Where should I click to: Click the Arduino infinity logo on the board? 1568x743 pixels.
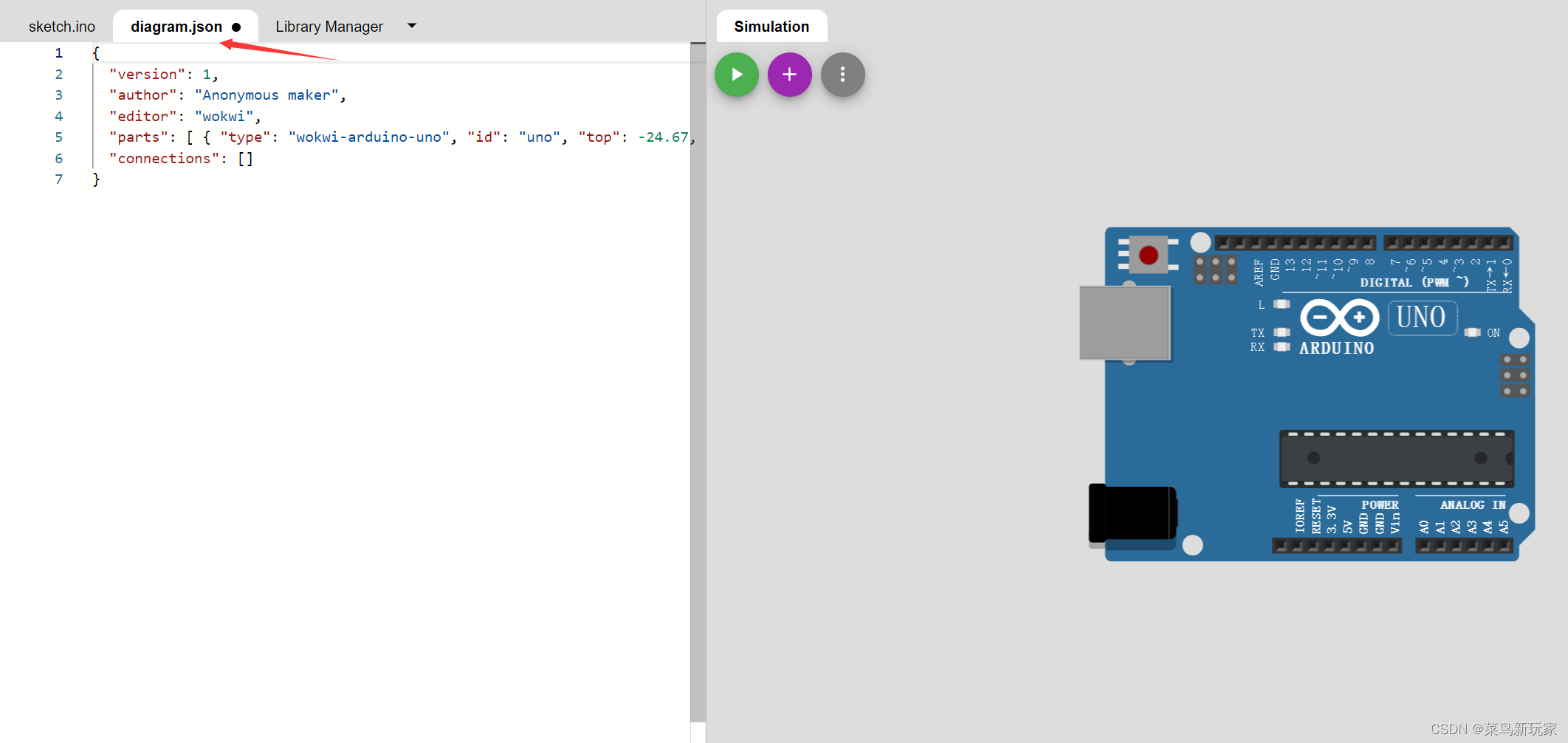(1339, 318)
